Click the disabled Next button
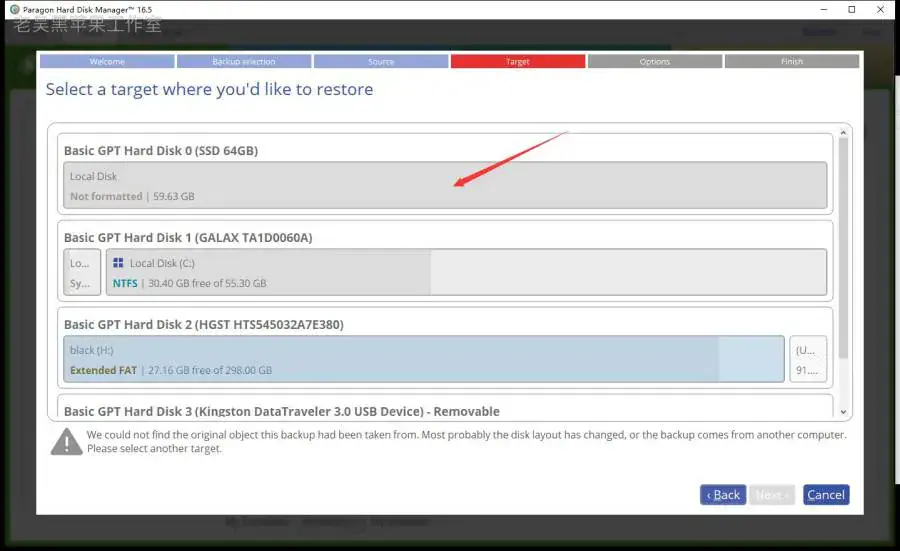This screenshot has width=900, height=551. coord(772,495)
